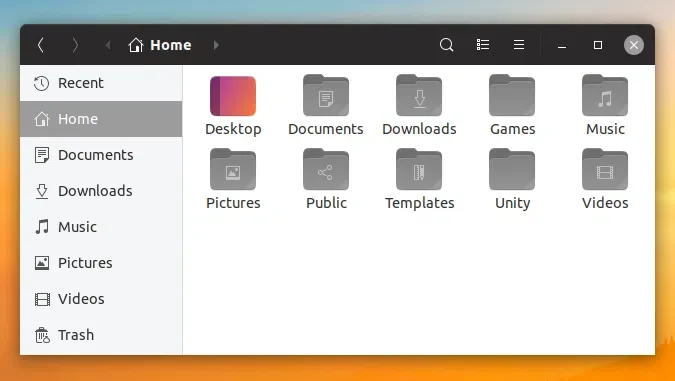This screenshot has height=381, width=675.
Task: Click path bar left triangle arrow
Action: pyautogui.click(x=108, y=45)
